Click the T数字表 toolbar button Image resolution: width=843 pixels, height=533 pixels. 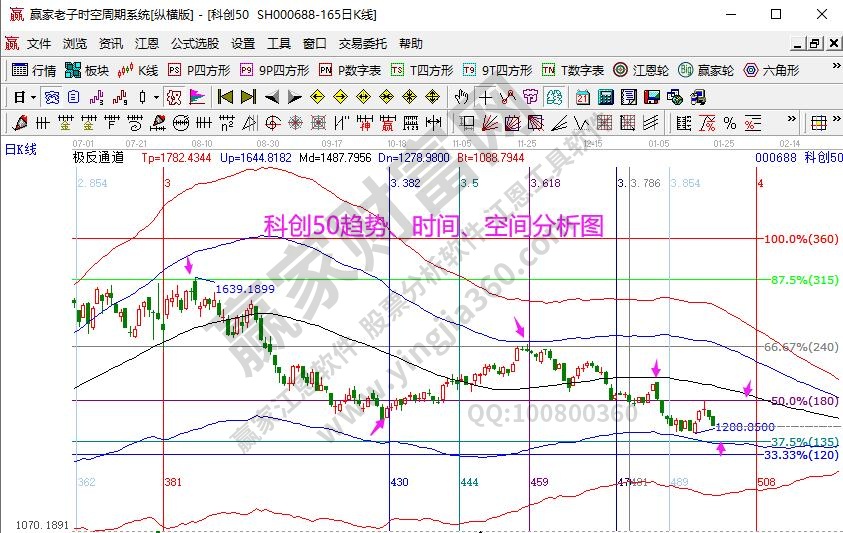573,70
